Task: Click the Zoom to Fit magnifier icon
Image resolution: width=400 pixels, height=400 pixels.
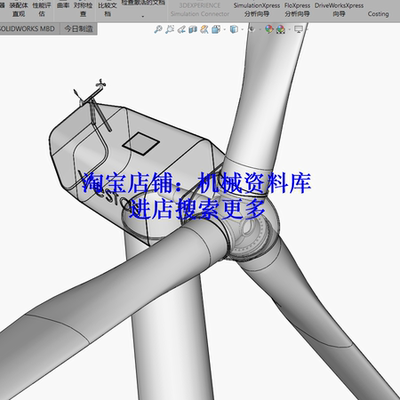Action: 158,29
